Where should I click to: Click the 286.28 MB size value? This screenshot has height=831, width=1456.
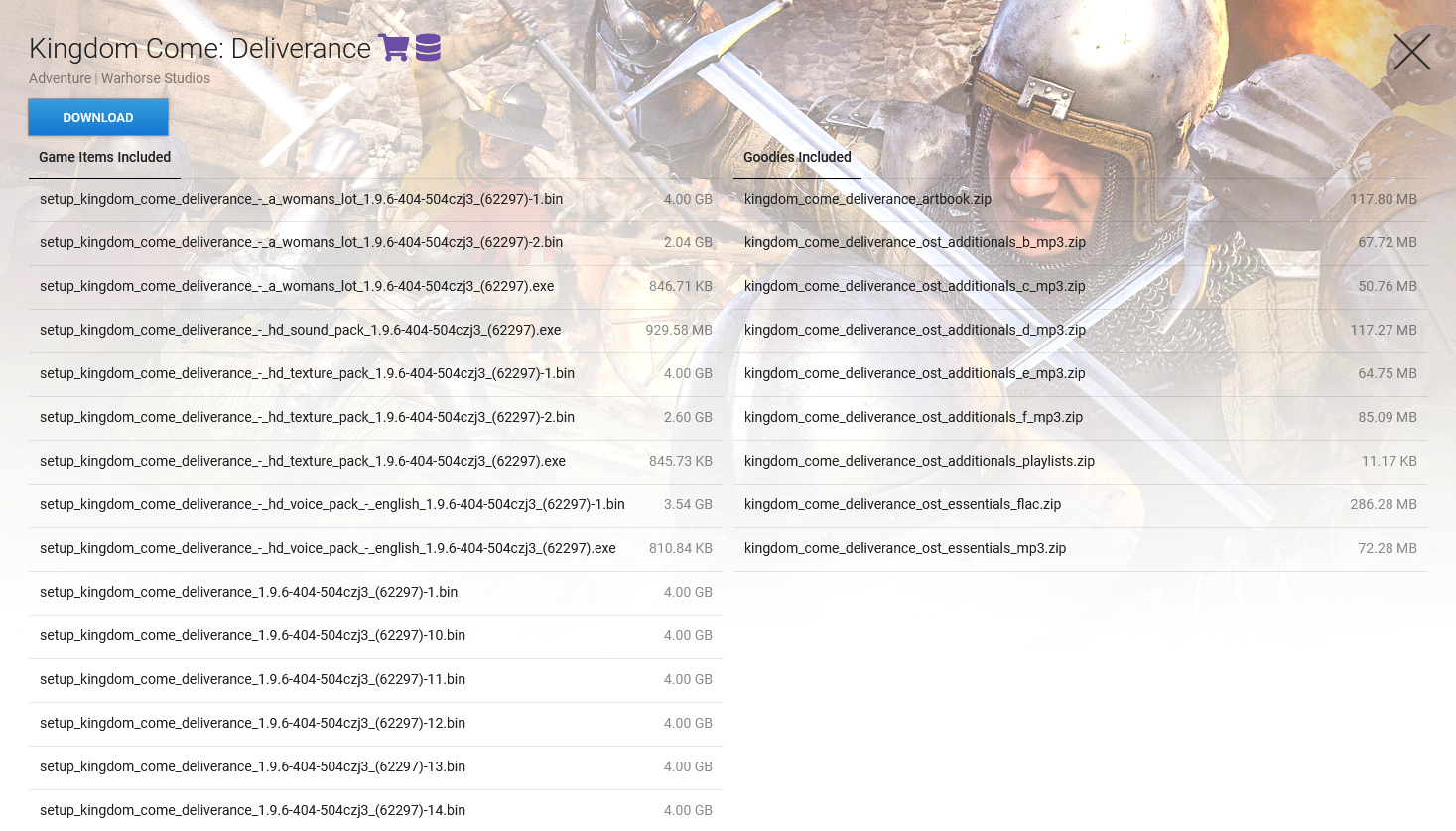[1384, 504]
